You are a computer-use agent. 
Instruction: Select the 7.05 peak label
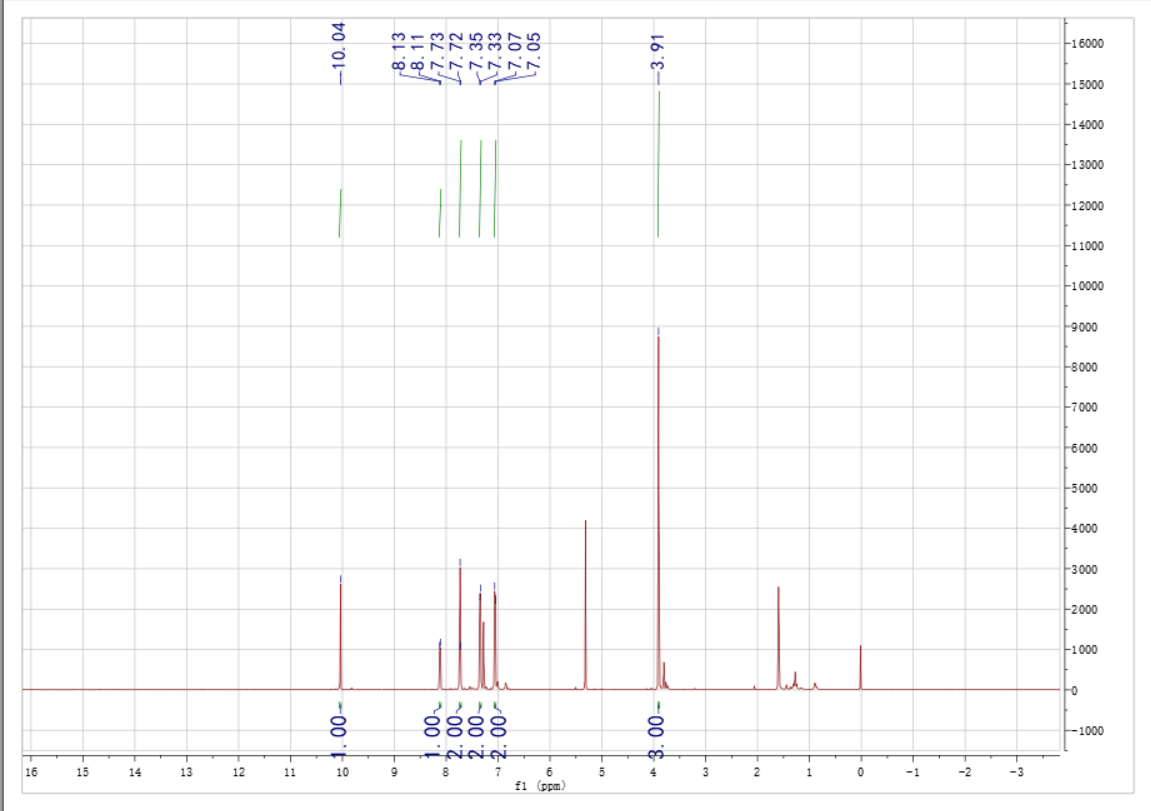534,51
